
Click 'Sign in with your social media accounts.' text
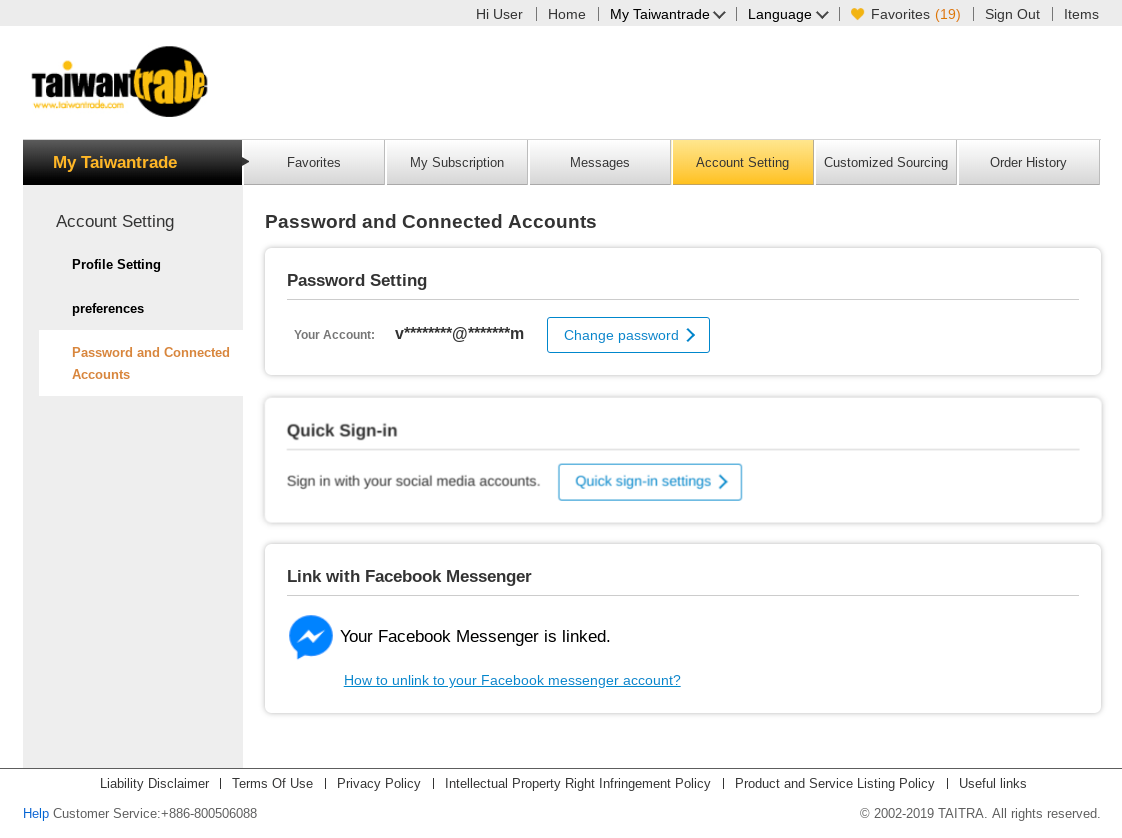click(x=414, y=481)
